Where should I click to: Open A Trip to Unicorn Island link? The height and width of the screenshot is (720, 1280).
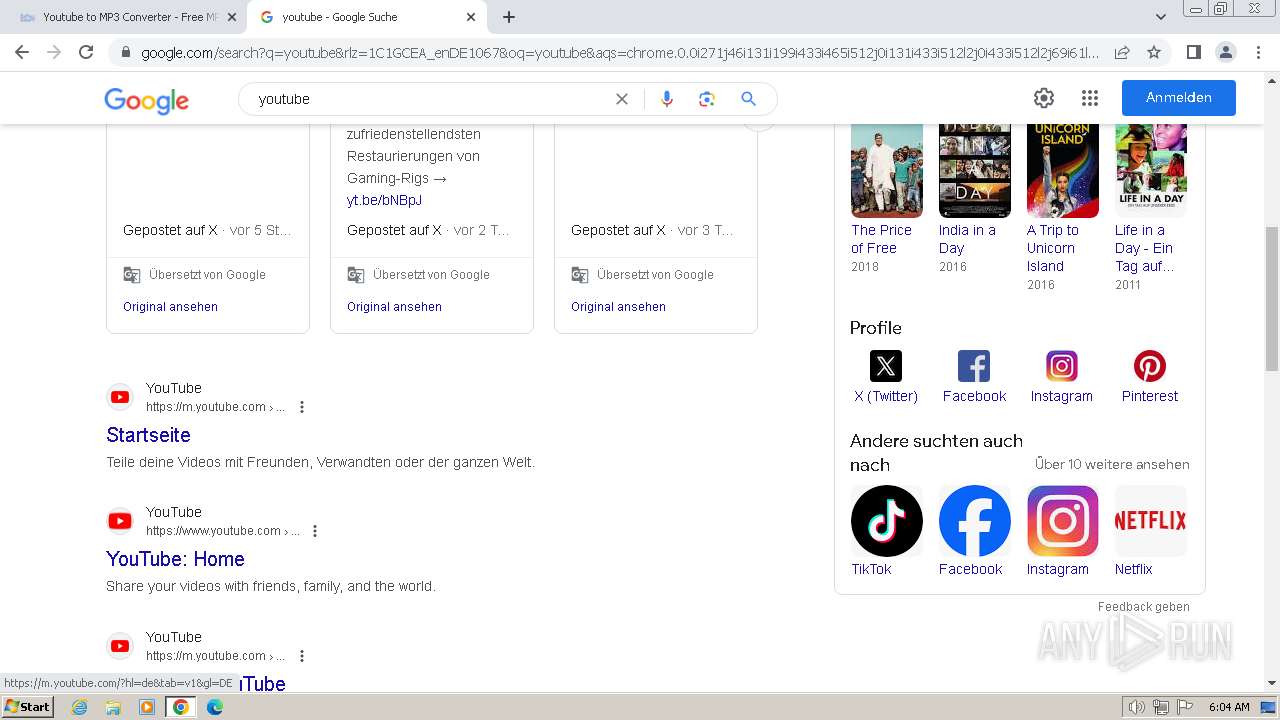pyautogui.click(x=1053, y=248)
